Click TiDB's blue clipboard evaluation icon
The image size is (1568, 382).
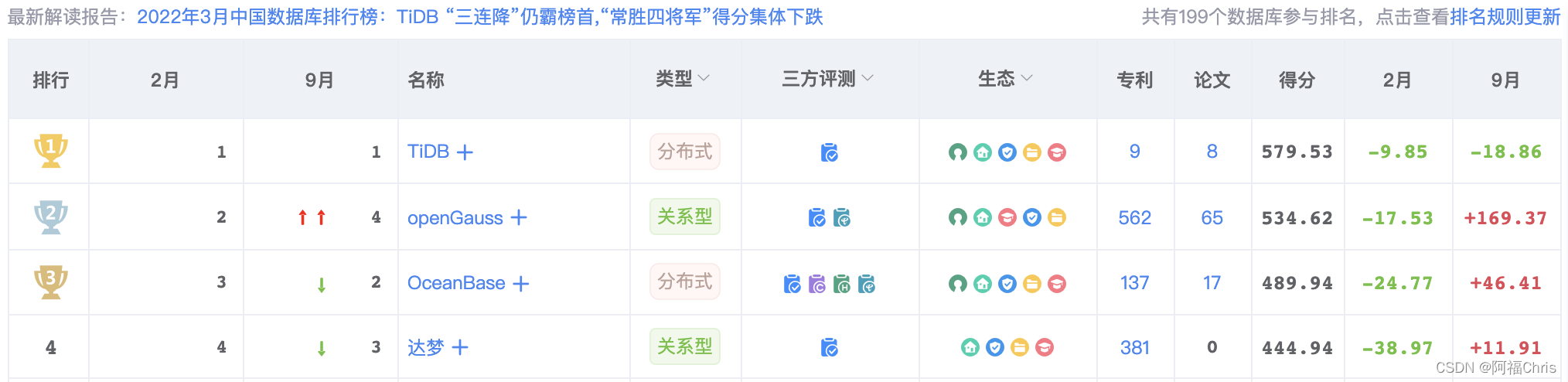pyautogui.click(x=830, y=152)
